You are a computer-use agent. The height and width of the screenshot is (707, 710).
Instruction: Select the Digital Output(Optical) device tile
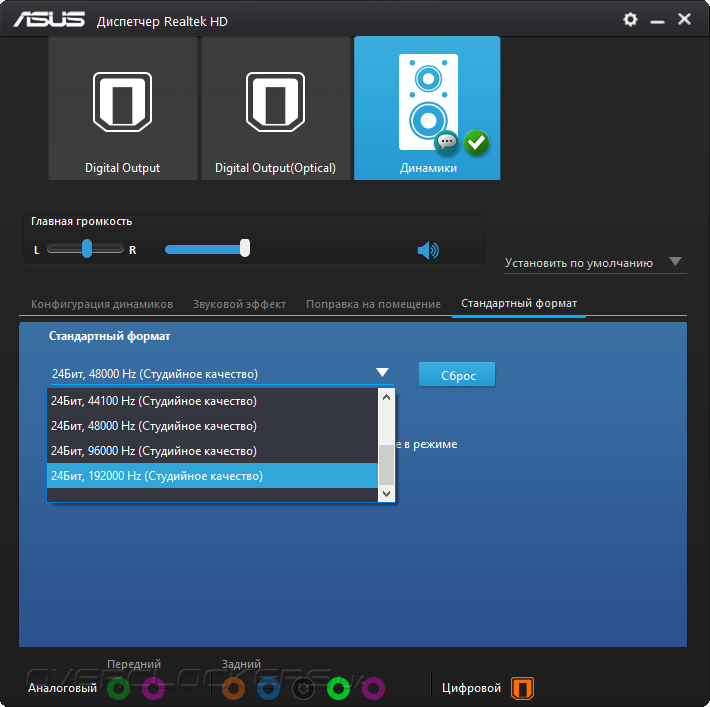pyautogui.click(x=275, y=108)
